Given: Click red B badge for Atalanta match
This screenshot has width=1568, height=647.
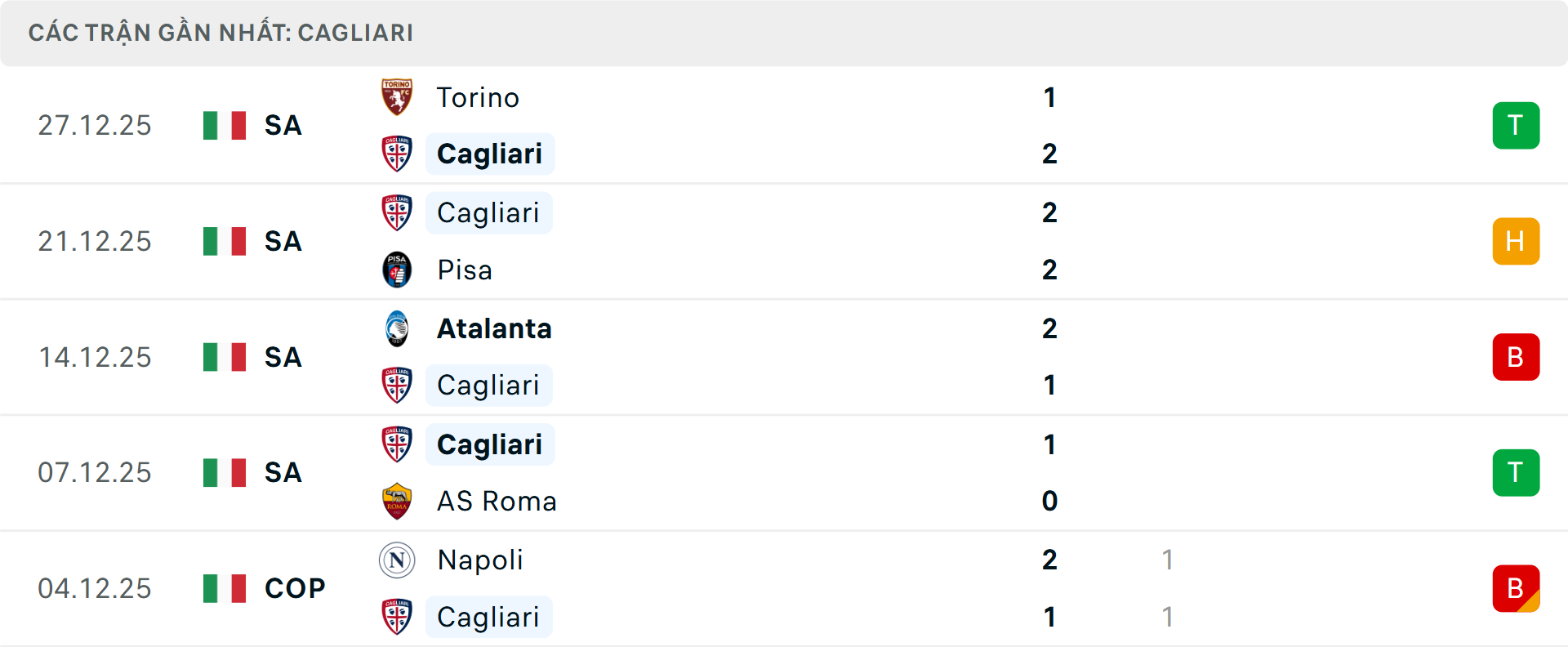Looking at the screenshot, I should pyautogui.click(x=1516, y=357).
